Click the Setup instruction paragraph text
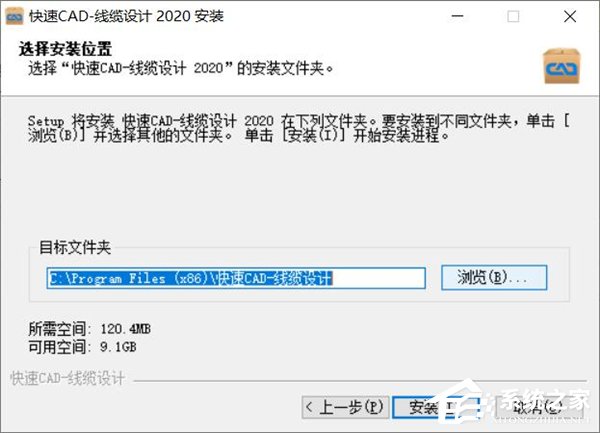 (x=298, y=128)
